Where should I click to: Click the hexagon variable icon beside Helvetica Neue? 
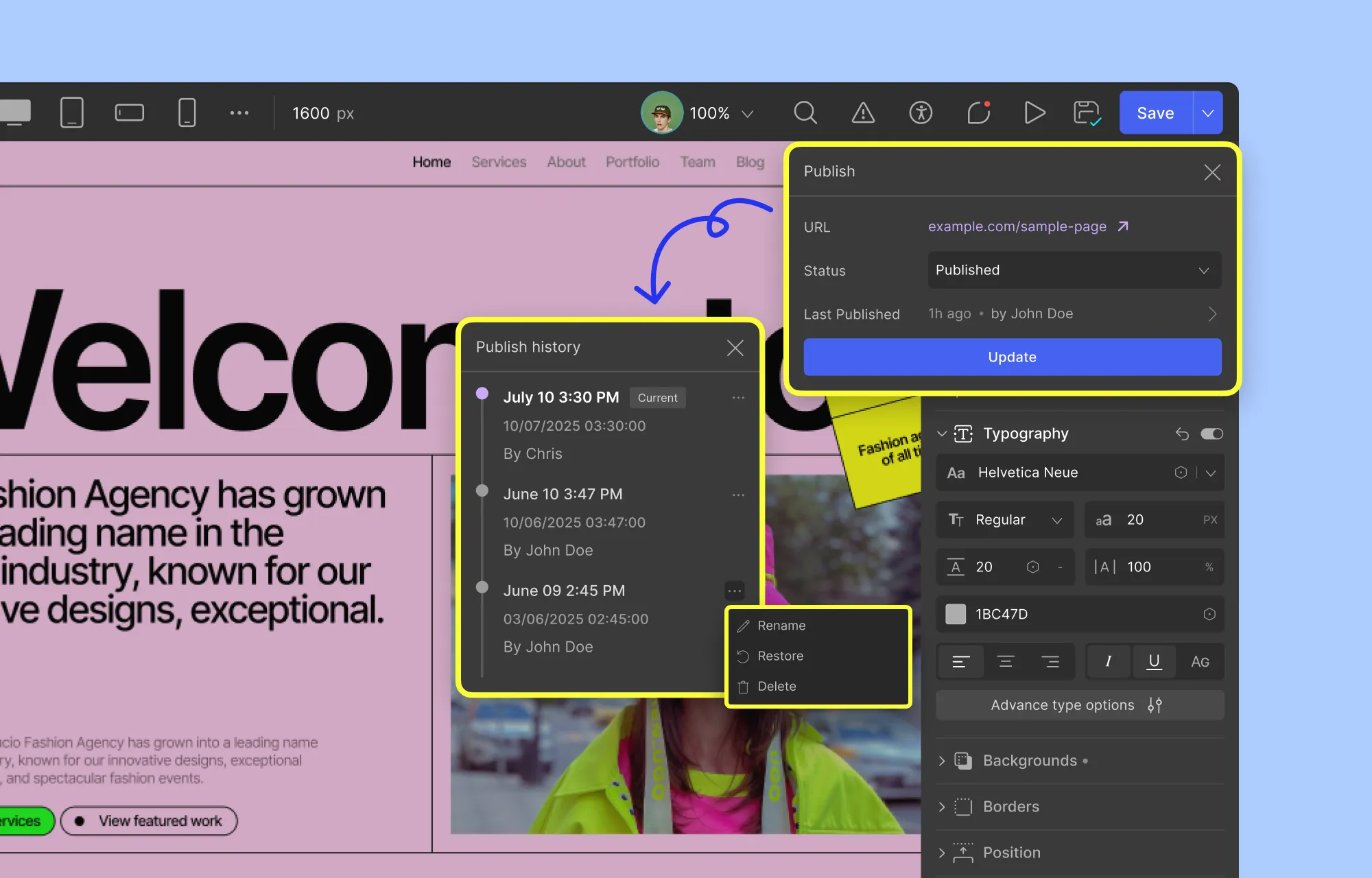point(1181,473)
